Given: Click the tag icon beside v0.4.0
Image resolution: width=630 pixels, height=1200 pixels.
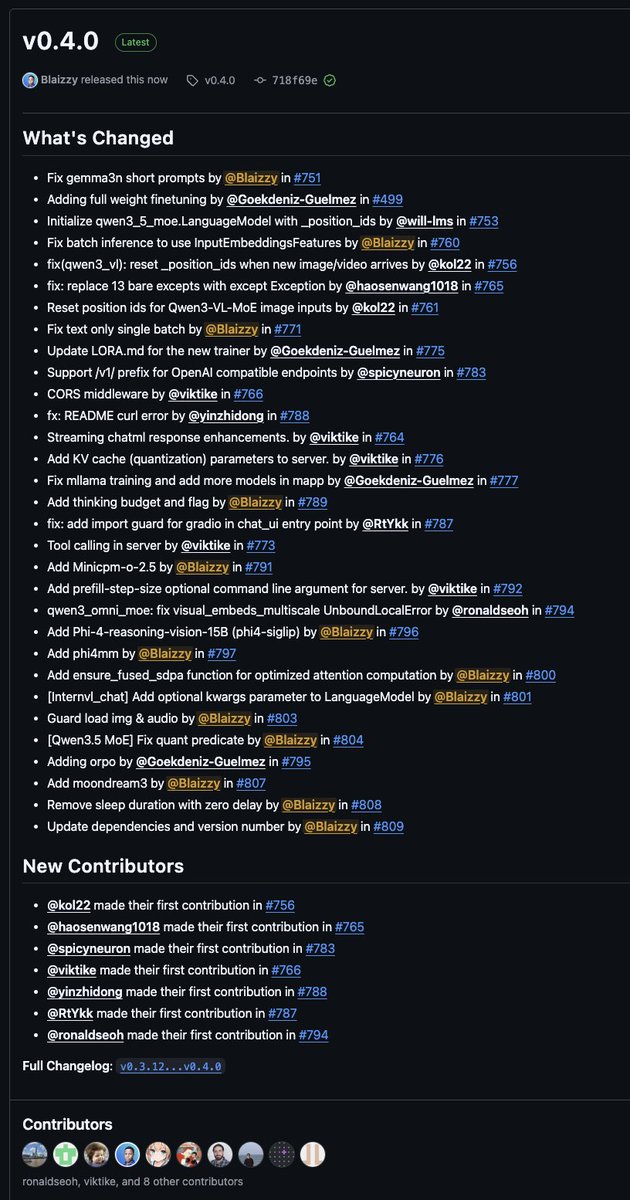Looking at the screenshot, I should point(192,80).
